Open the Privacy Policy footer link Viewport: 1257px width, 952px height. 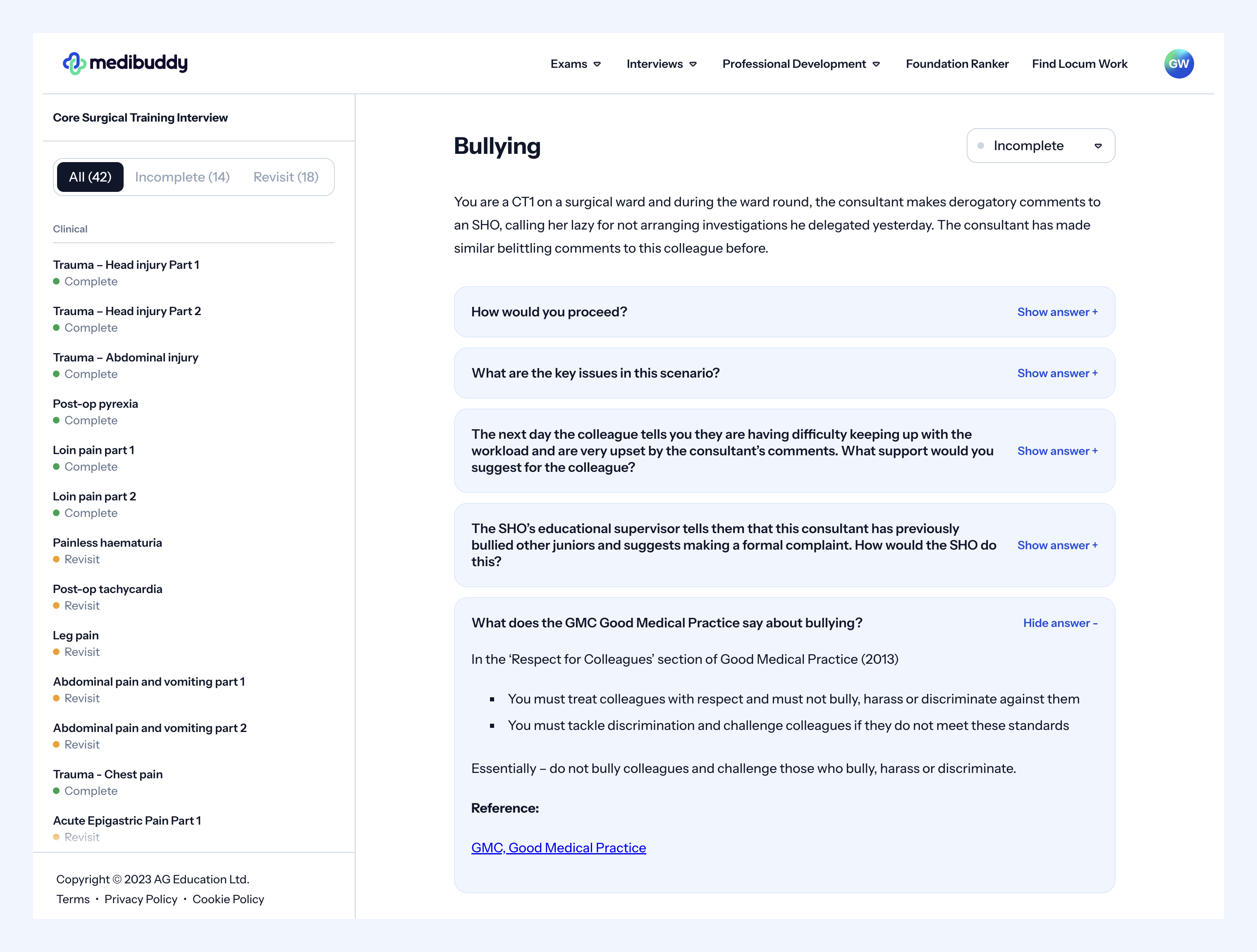tap(141, 899)
